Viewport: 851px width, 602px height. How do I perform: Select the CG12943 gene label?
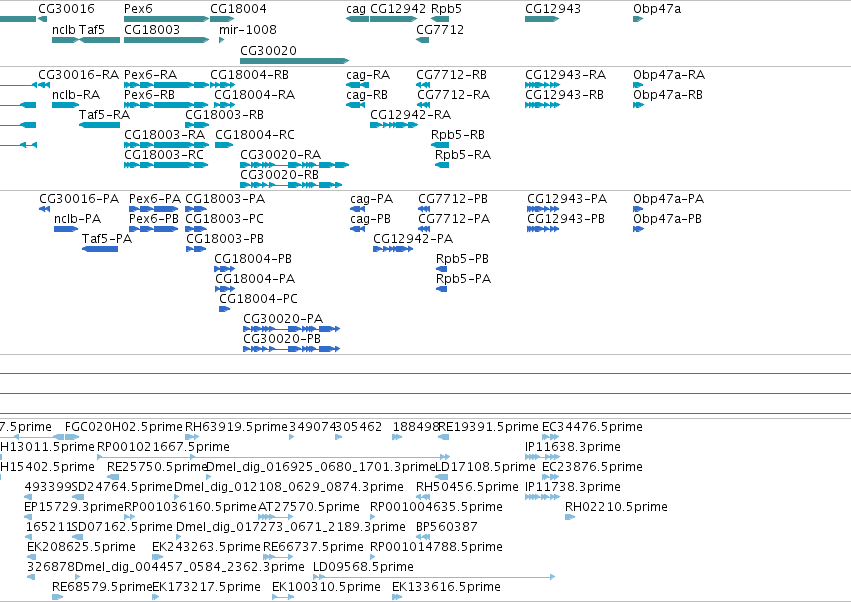pos(552,9)
